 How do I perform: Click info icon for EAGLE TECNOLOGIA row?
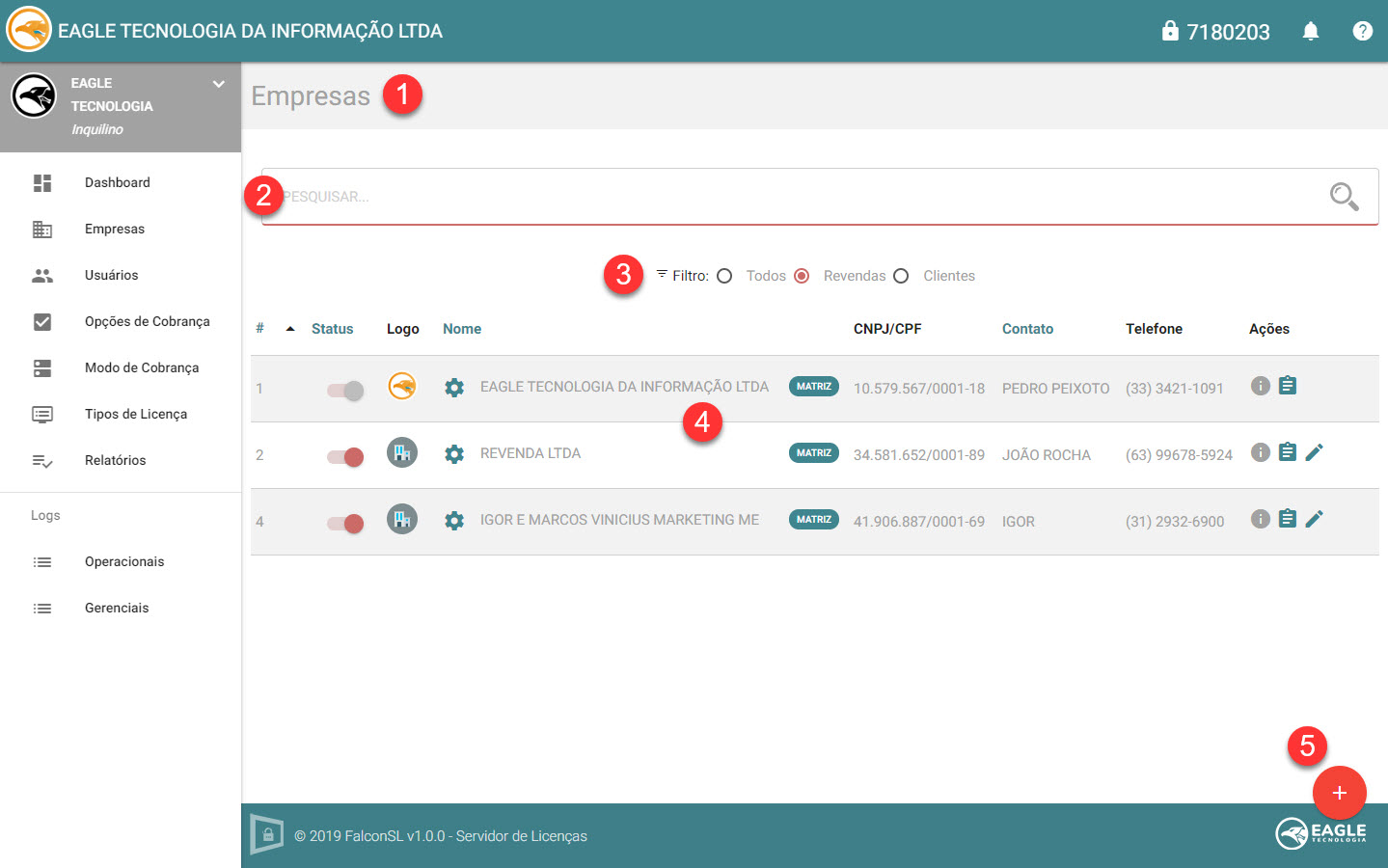[x=1260, y=386]
